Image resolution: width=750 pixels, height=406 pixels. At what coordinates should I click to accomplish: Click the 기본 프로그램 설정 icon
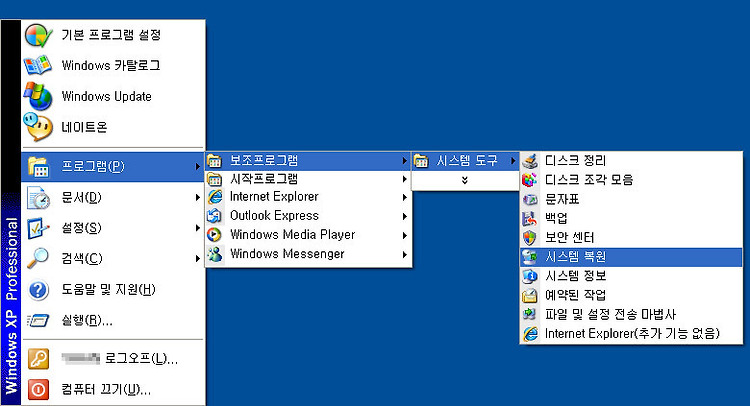coord(38,35)
